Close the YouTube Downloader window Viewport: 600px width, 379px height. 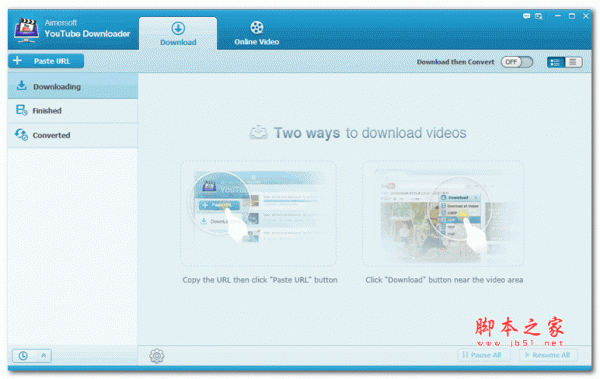586,16
